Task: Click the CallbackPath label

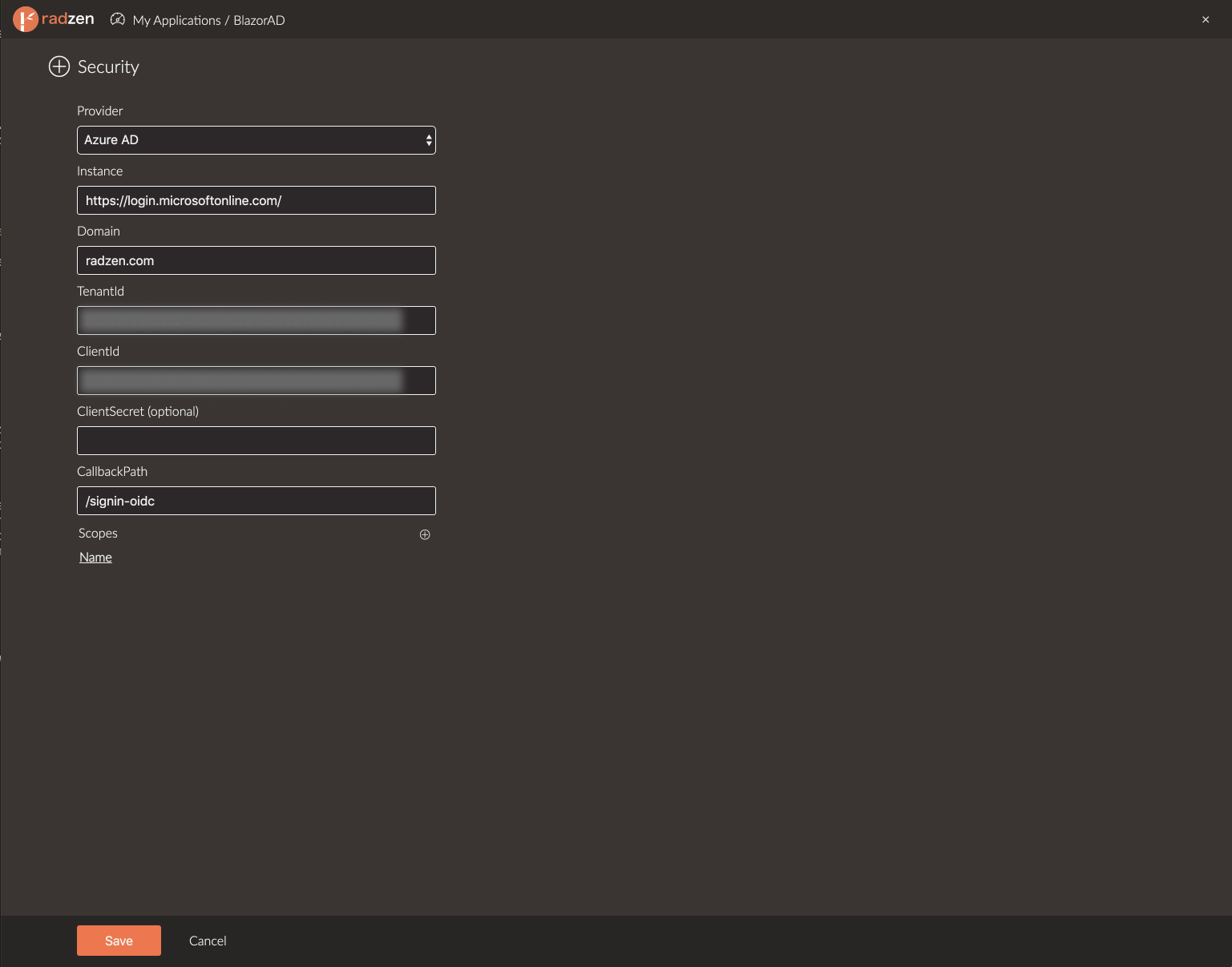Action: (x=112, y=471)
